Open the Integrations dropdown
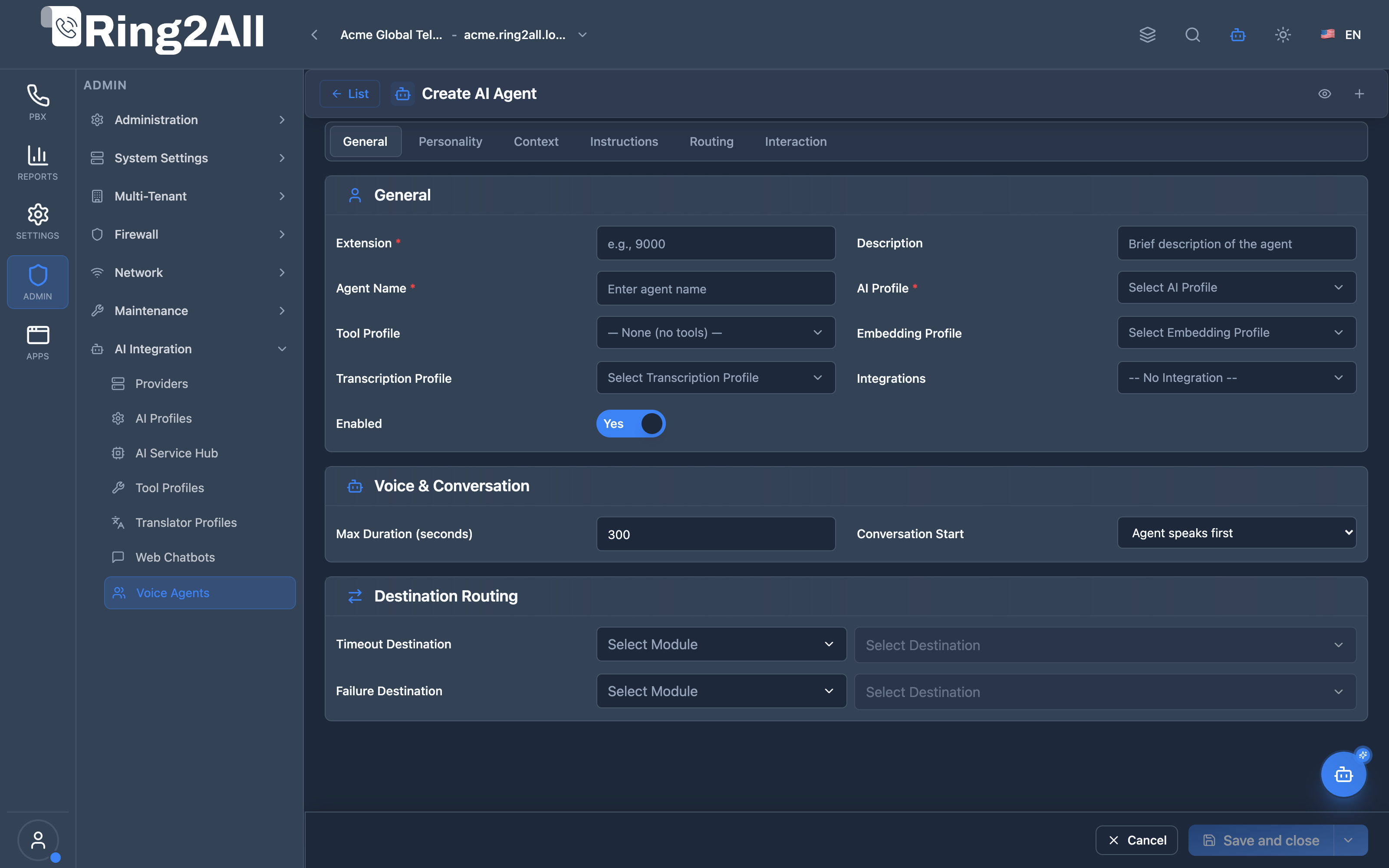1389x868 pixels. (1236, 378)
